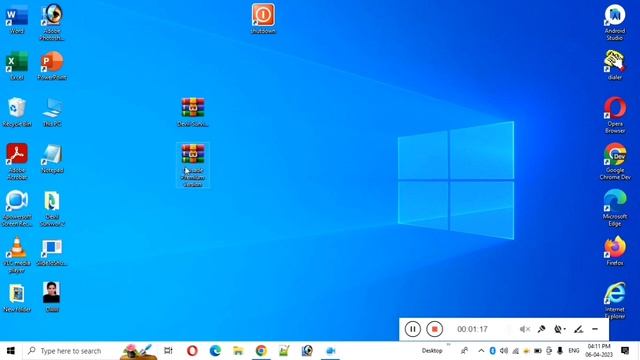Open Task View from the taskbar
Image resolution: width=640 pixels, height=360 pixels.
pyautogui.click(x=168, y=351)
